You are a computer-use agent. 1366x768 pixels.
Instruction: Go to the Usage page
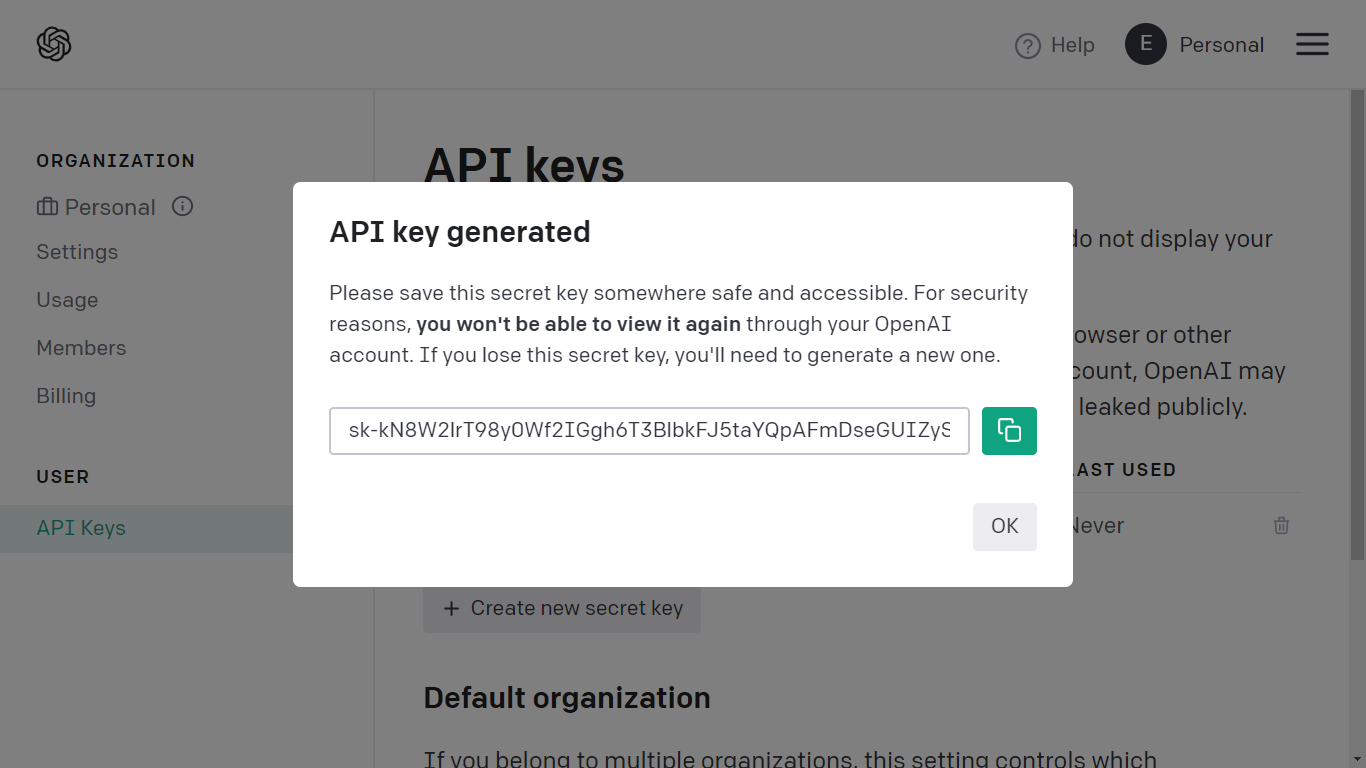[67, 300]
